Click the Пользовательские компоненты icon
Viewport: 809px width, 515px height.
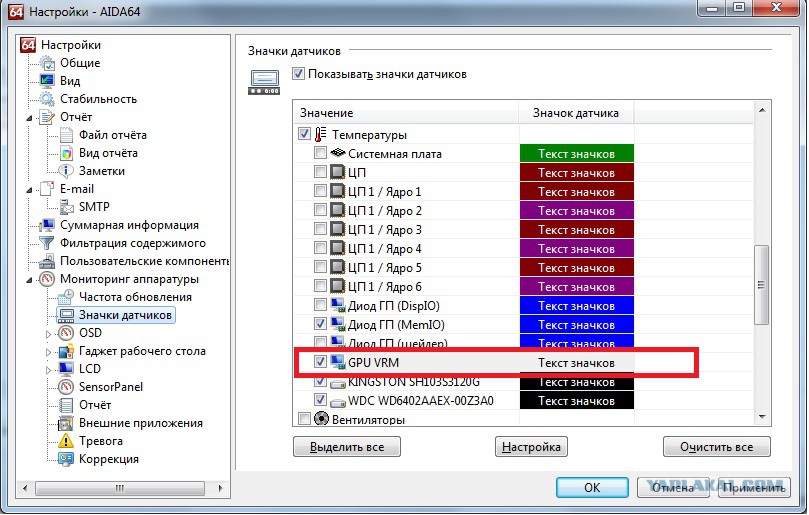point(47,261)
